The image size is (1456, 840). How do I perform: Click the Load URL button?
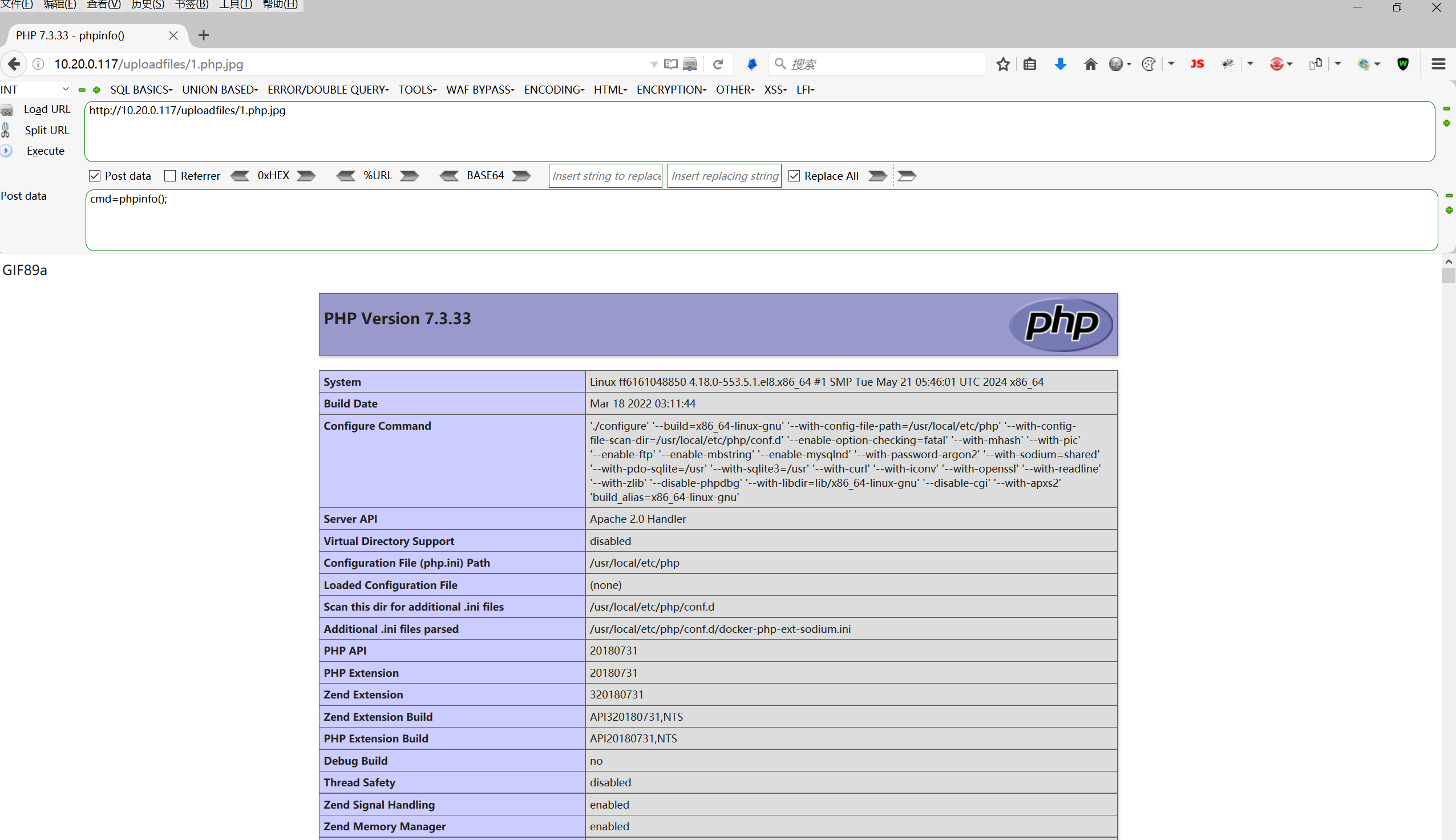(46, 109)
